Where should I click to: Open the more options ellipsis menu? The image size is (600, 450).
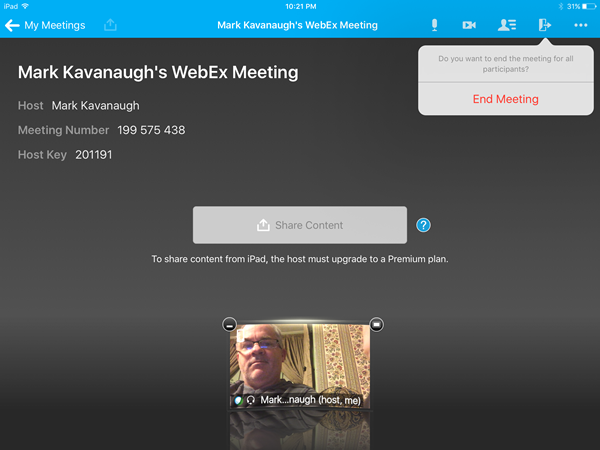(x=580, y=25)
